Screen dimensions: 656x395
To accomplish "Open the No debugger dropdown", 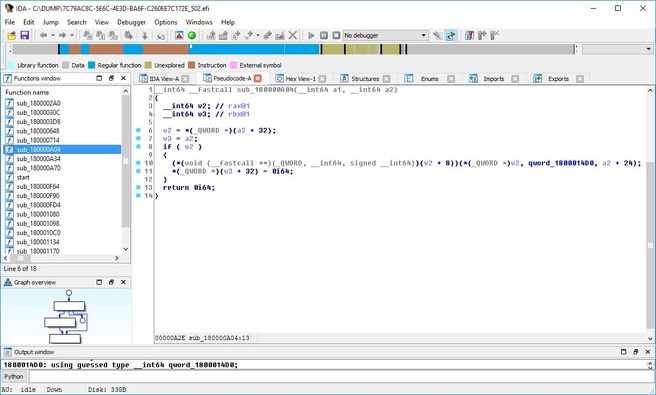I will click(386, 36).
